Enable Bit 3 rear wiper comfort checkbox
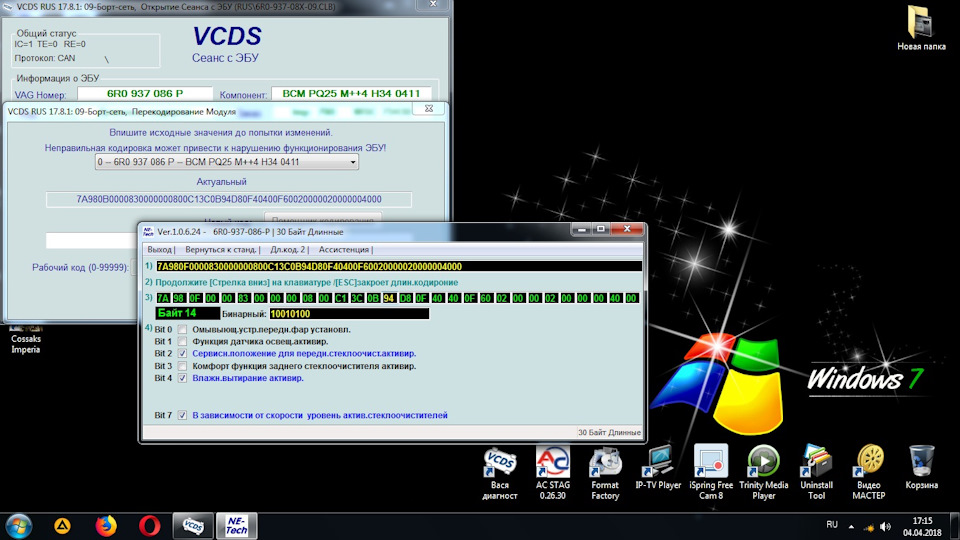960x540 pixels. pyautogui.click(x=182, y=366)
